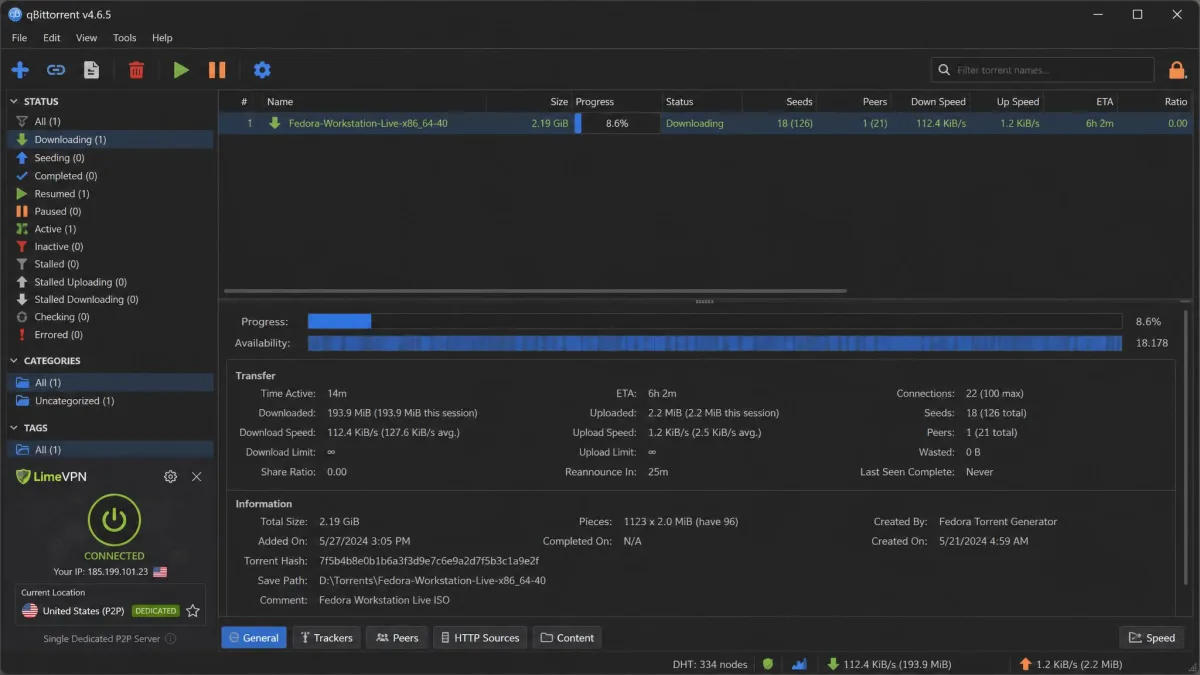Click the Filter torrent names search field
This screenshot has width=1200, height=675.
(x=1043, y=70)
